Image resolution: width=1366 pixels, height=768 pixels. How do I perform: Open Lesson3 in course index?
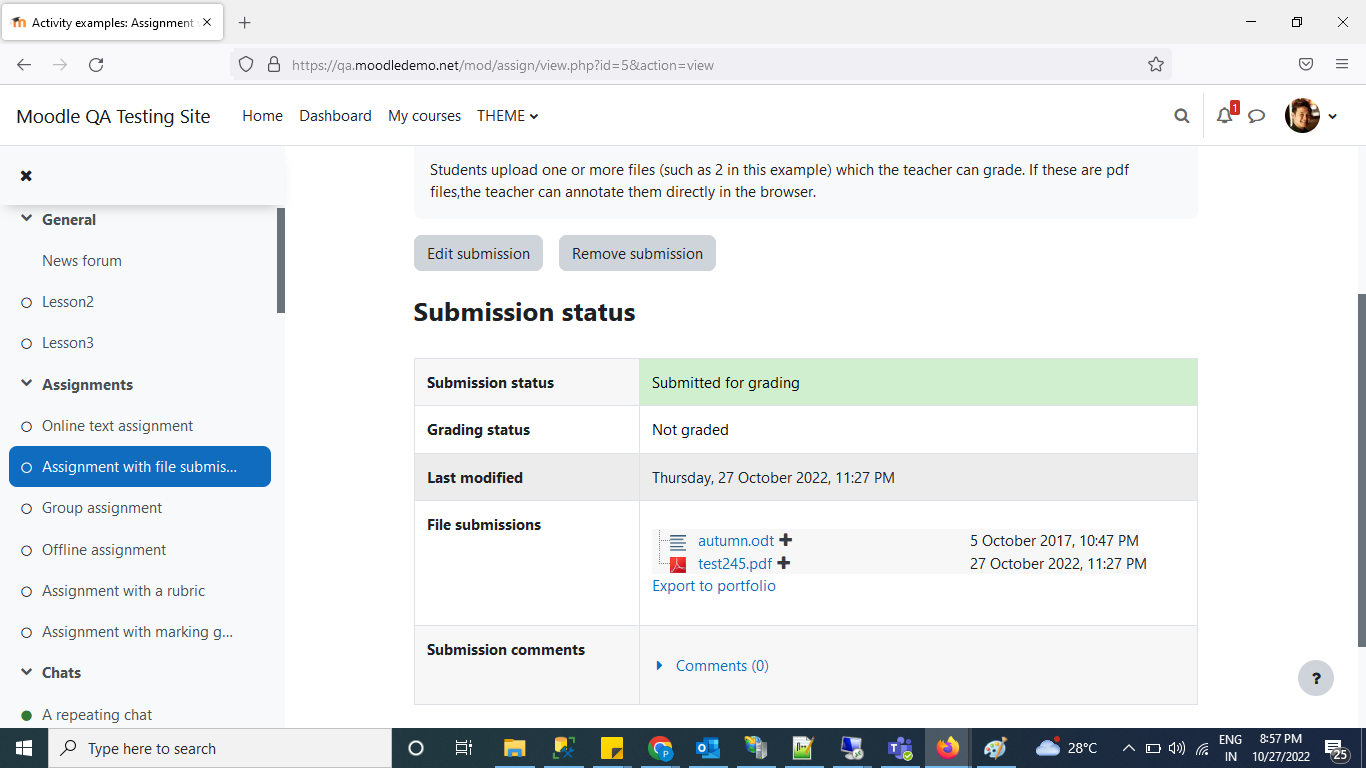(68, 343)
